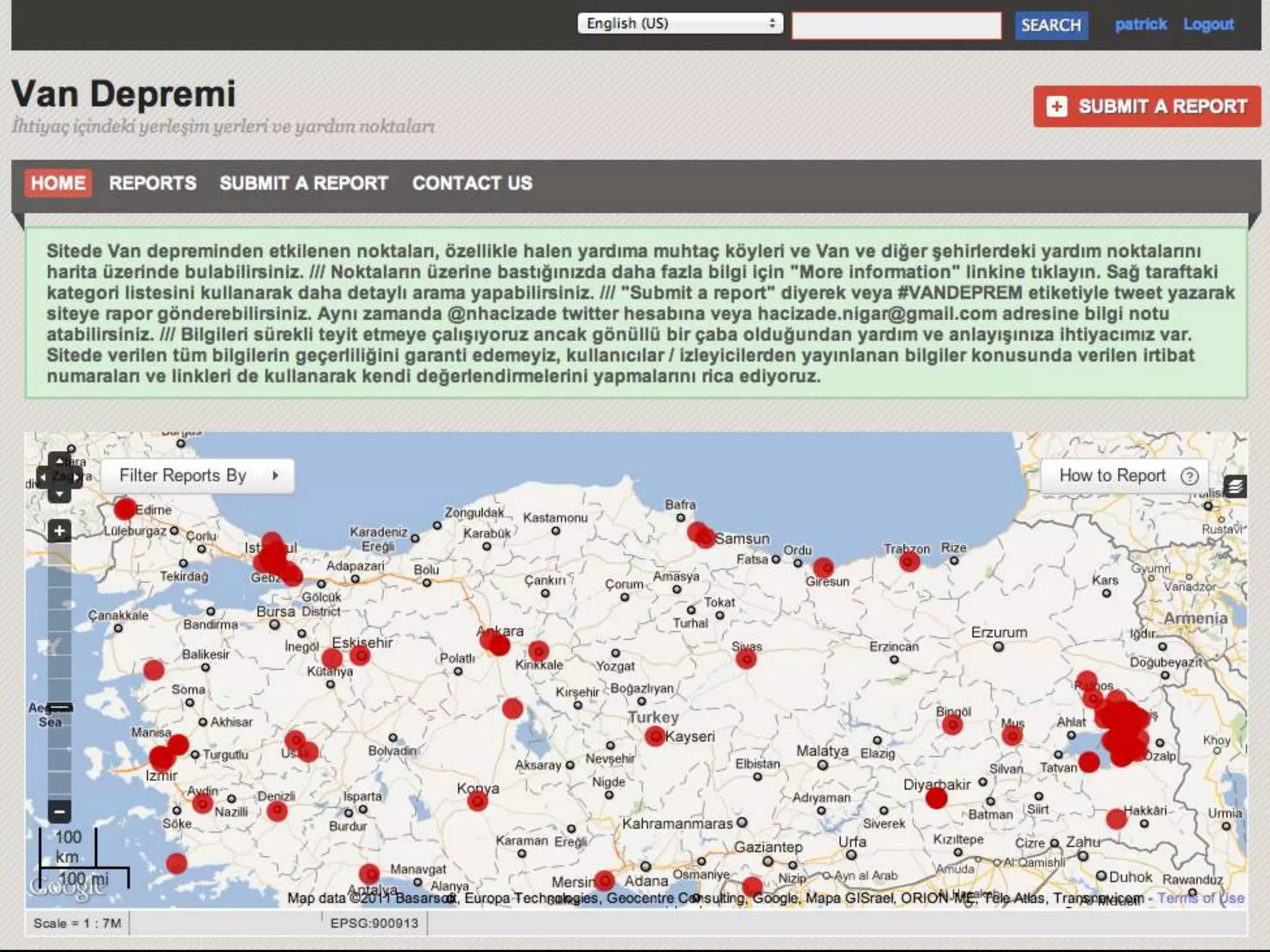
Task: Pan the map down with arrow
Action: coord(60,494)
